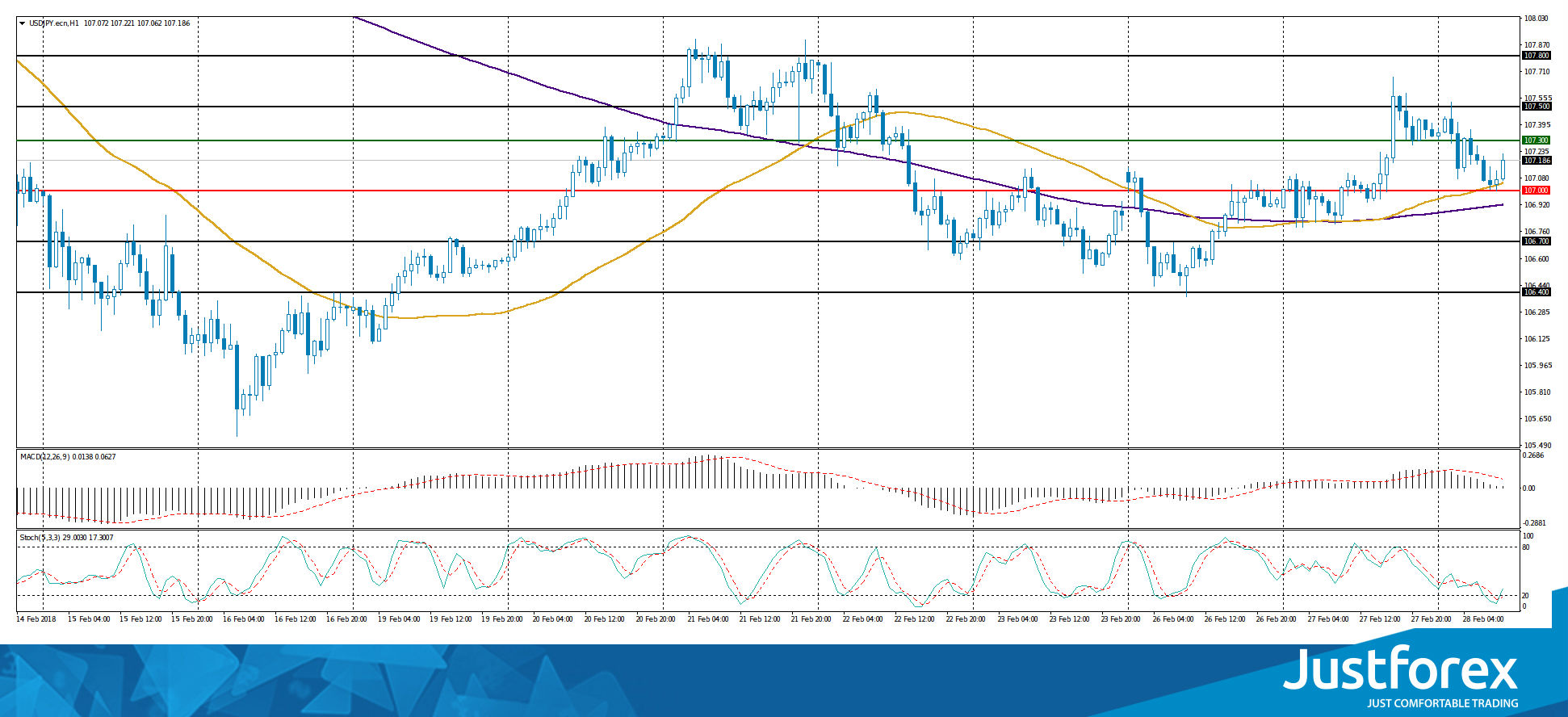Click the 27 Feb 20:00 time axis label
This screenshot has width=1568, height=717.
1432,619
